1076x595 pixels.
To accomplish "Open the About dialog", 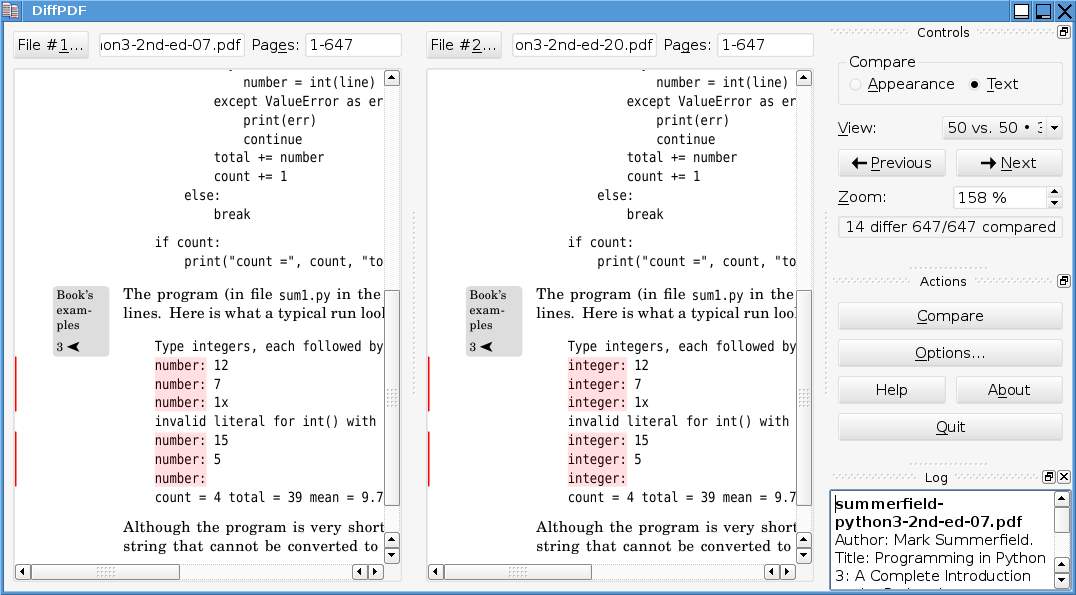I will 1009,390.
